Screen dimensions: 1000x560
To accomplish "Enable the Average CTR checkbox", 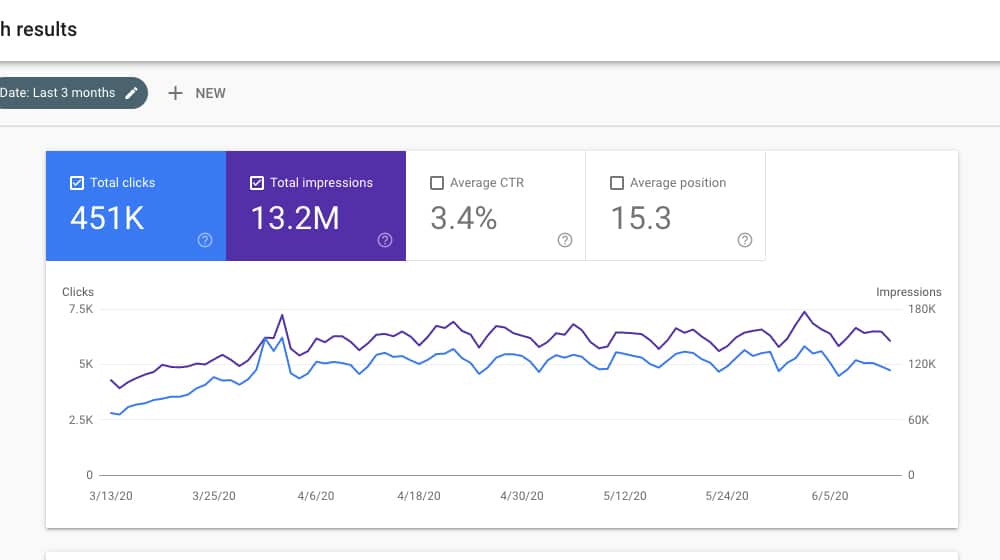I will [436, 183].
